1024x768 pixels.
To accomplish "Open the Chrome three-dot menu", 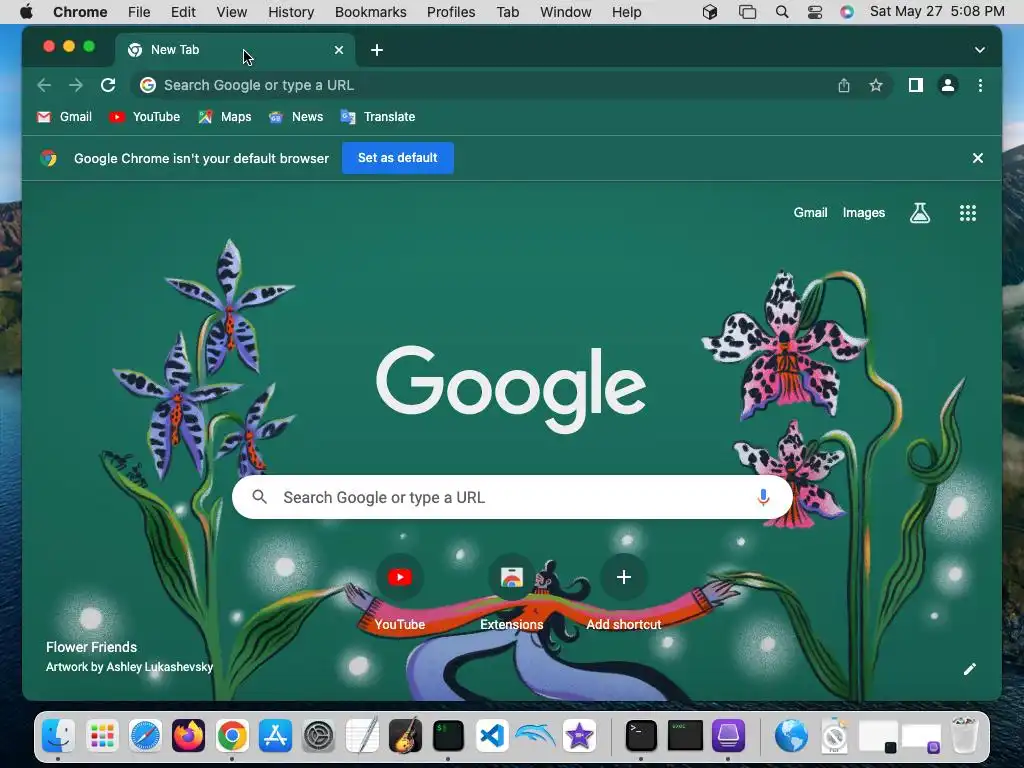I will click(x=980, y=86).
